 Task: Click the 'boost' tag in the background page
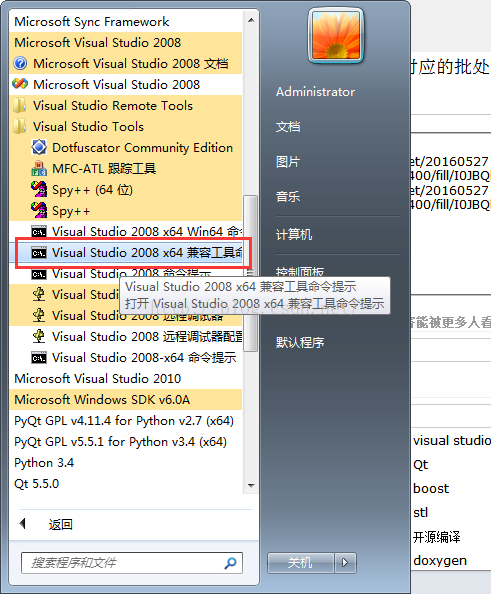[x=431, y=488]
